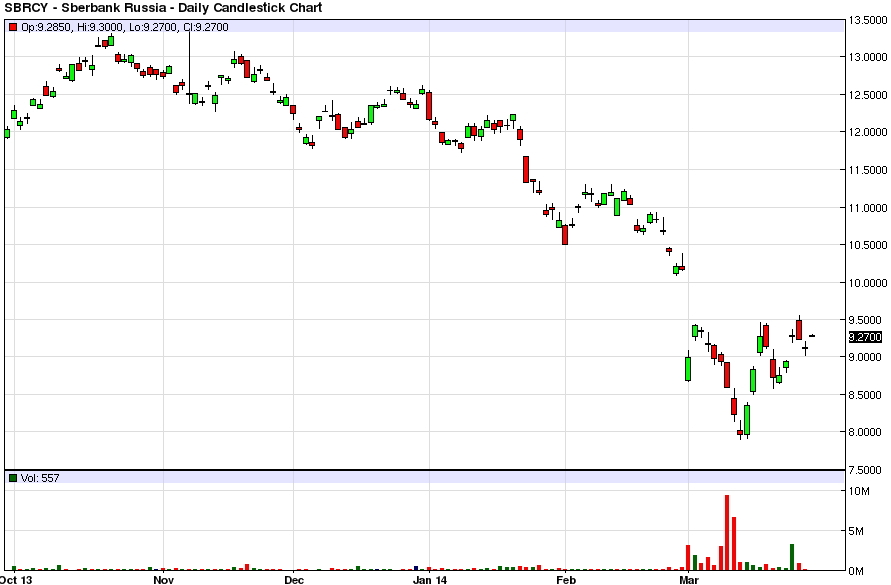Click the tallest red volume bar in March

click(727, 533)
